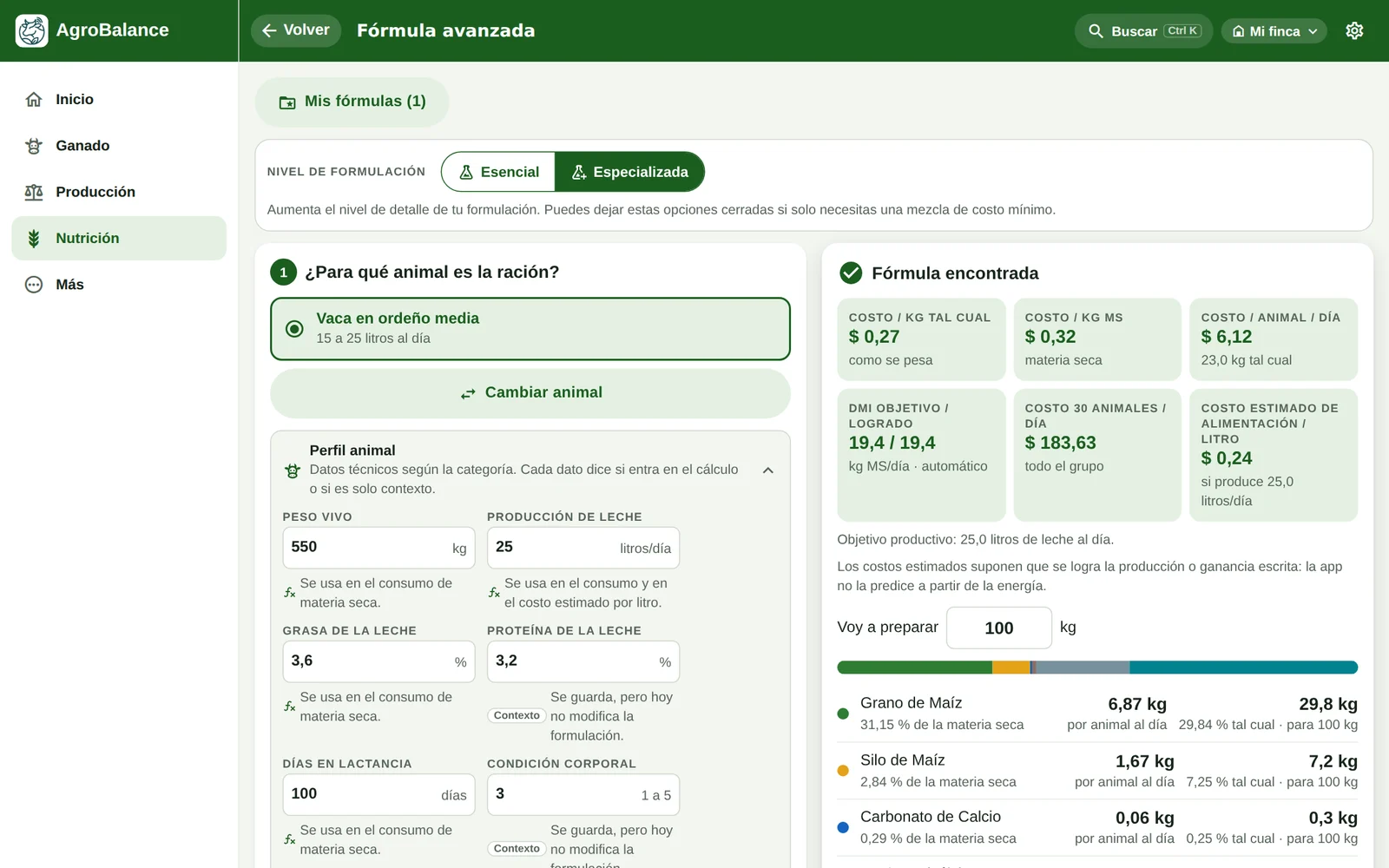Open the Buscar search button
Viewport: 1389px width, 868px height.
[1143, 31]
